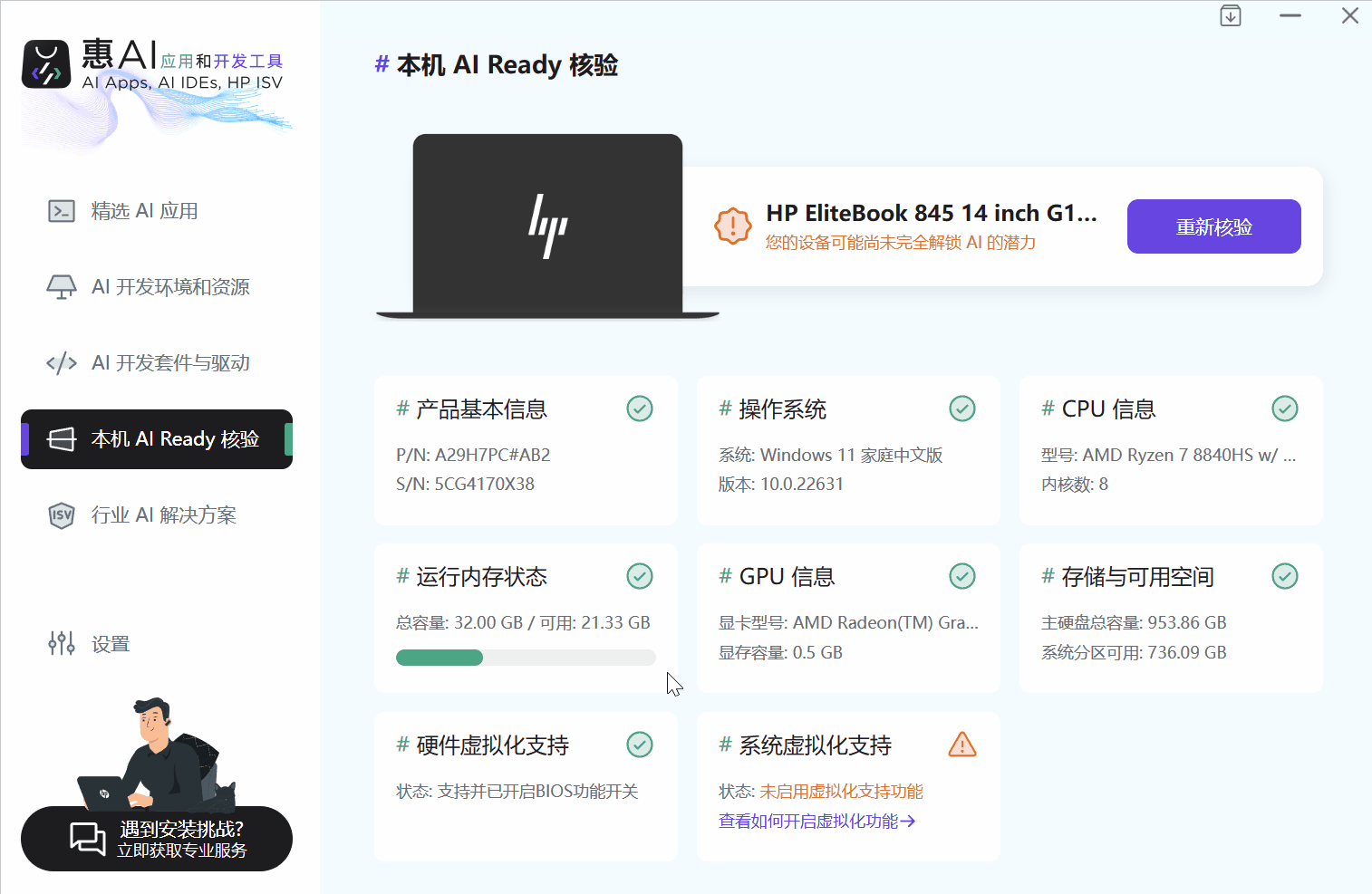
Task: Open the 精选 AI 应用 section
Action: pos(157,211)
